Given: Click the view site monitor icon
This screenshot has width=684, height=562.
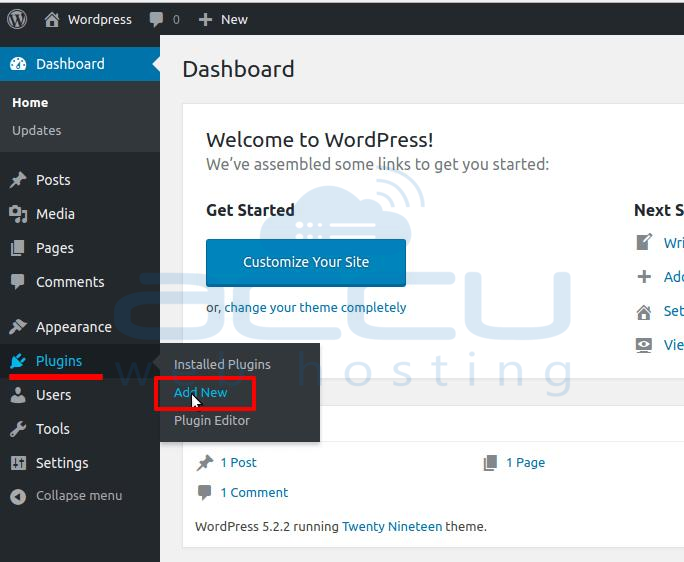Looking at the screenshot, I should 644,346.
